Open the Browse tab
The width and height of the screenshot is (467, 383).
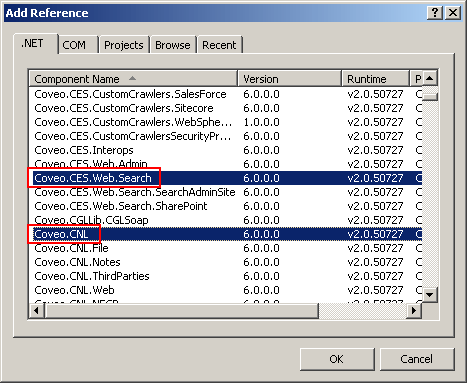pos(173,45)
